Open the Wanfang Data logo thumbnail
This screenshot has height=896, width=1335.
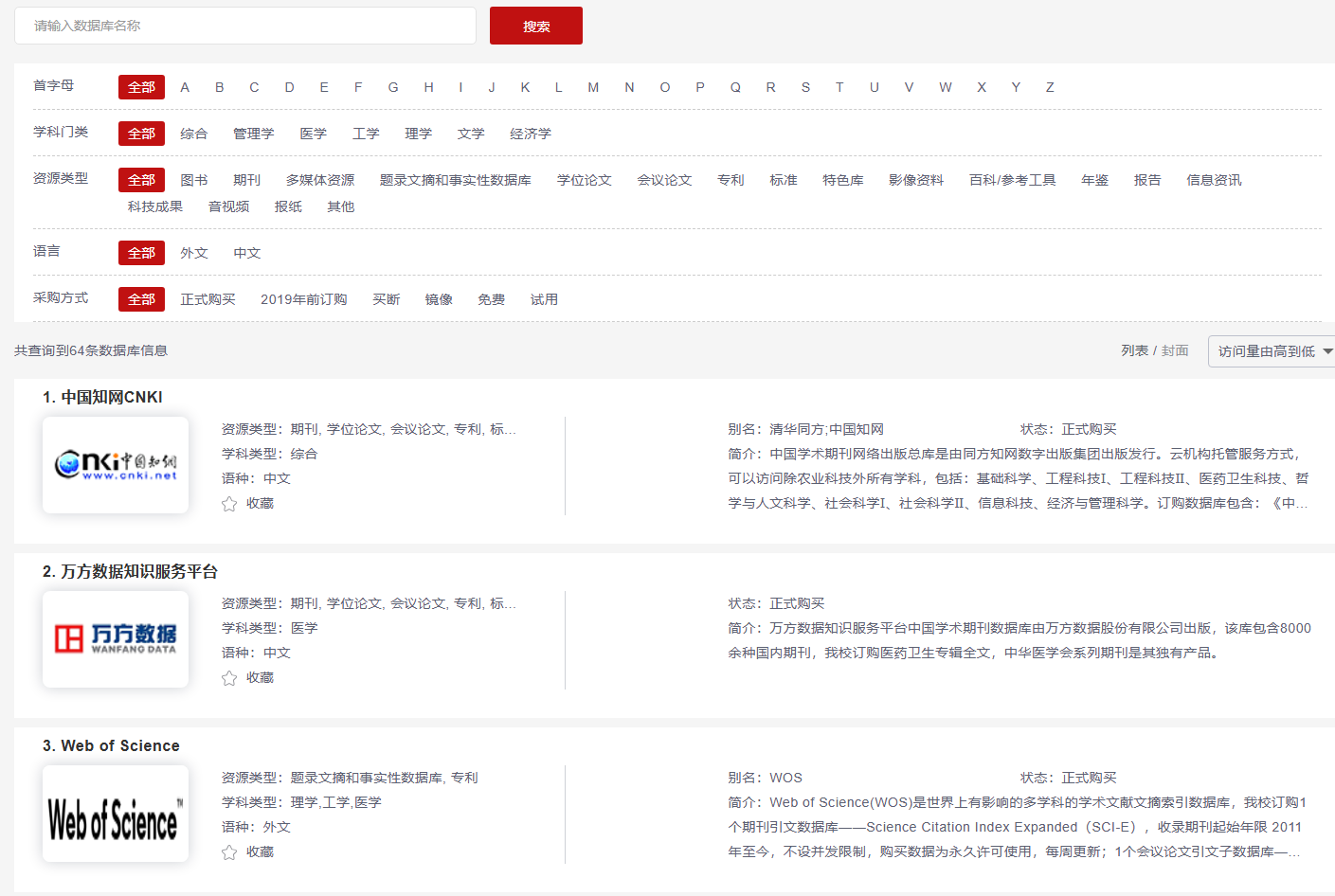pyautogui.click(x=116, y=639)
